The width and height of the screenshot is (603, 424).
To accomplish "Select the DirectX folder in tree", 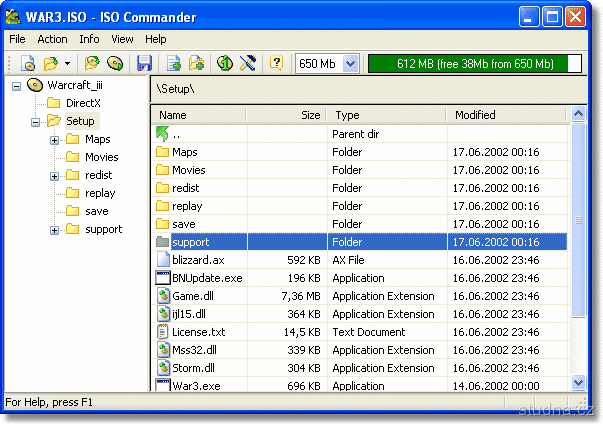I will point(83,103).
